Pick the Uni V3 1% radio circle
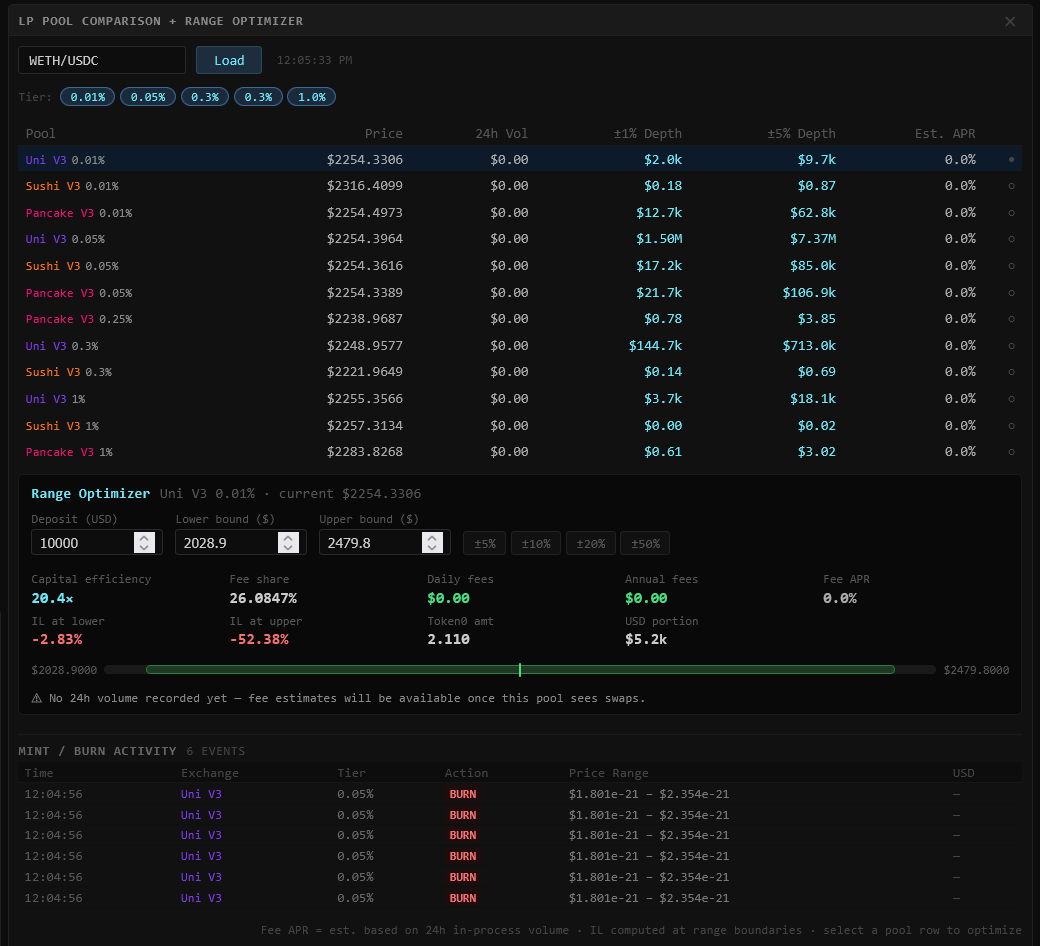Image resolution: width=1040 pixels, height=946 pixels. point(1011,399)
